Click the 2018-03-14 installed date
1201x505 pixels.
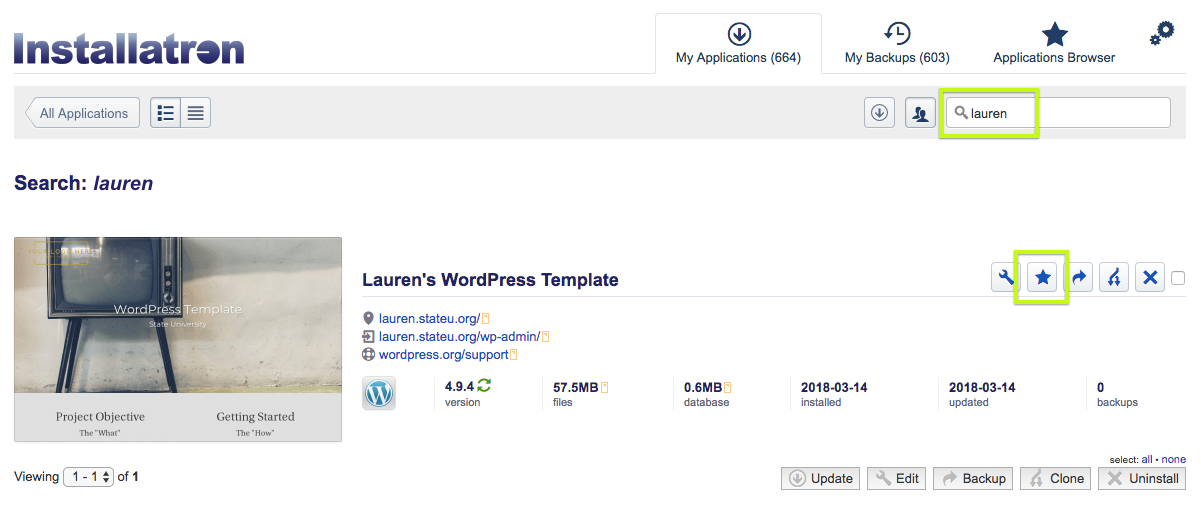pyautogui.click(x=834, y=387)
